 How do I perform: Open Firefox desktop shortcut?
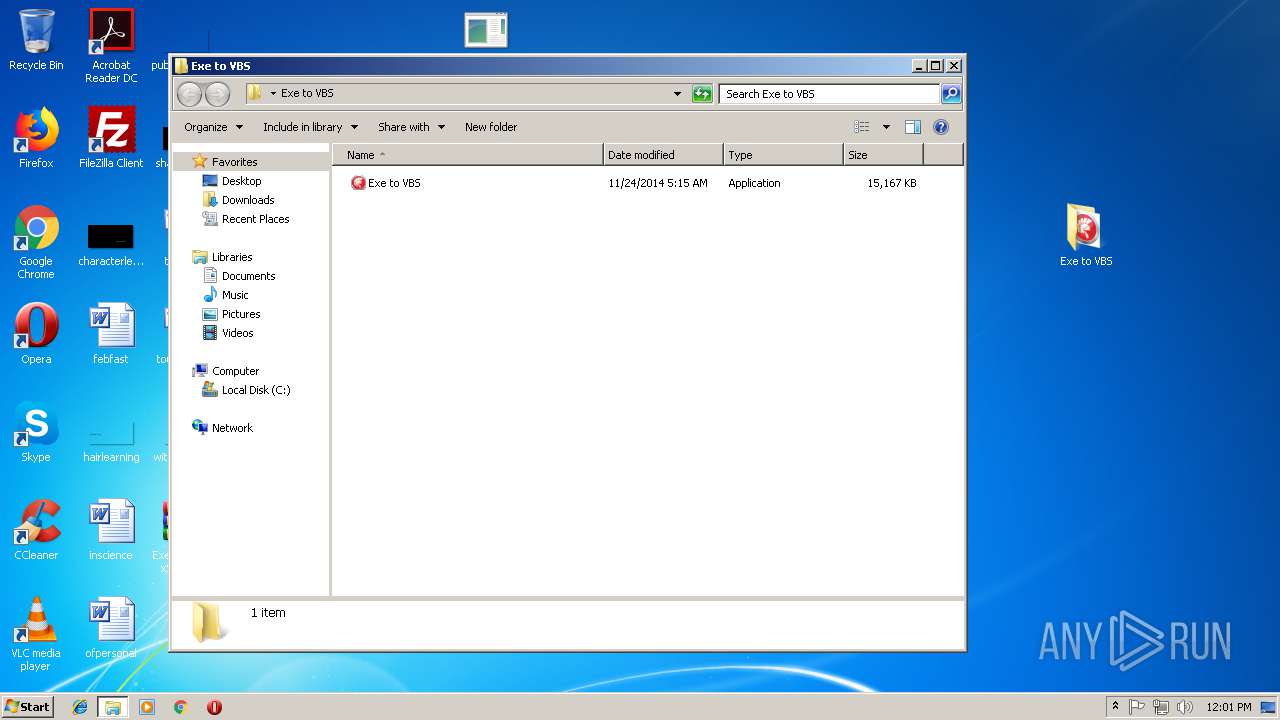[x=36, y=138]
